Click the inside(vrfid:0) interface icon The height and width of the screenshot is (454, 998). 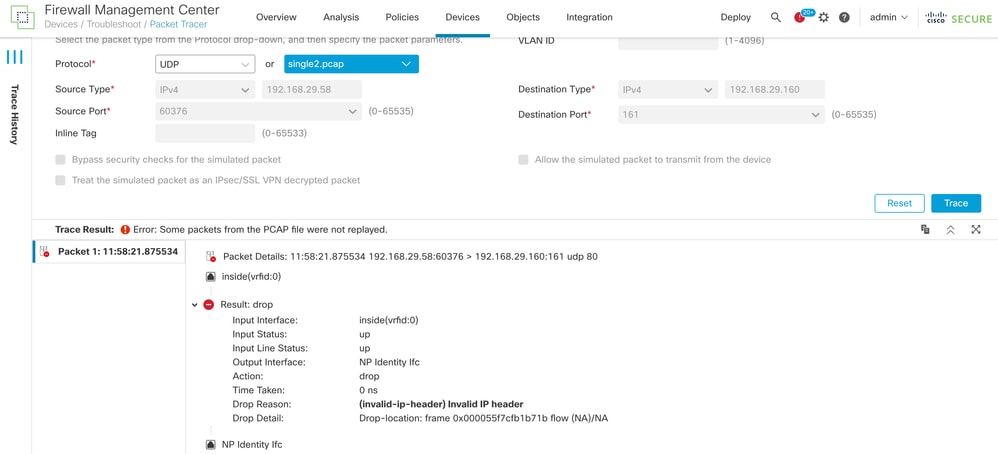[211, 276]
